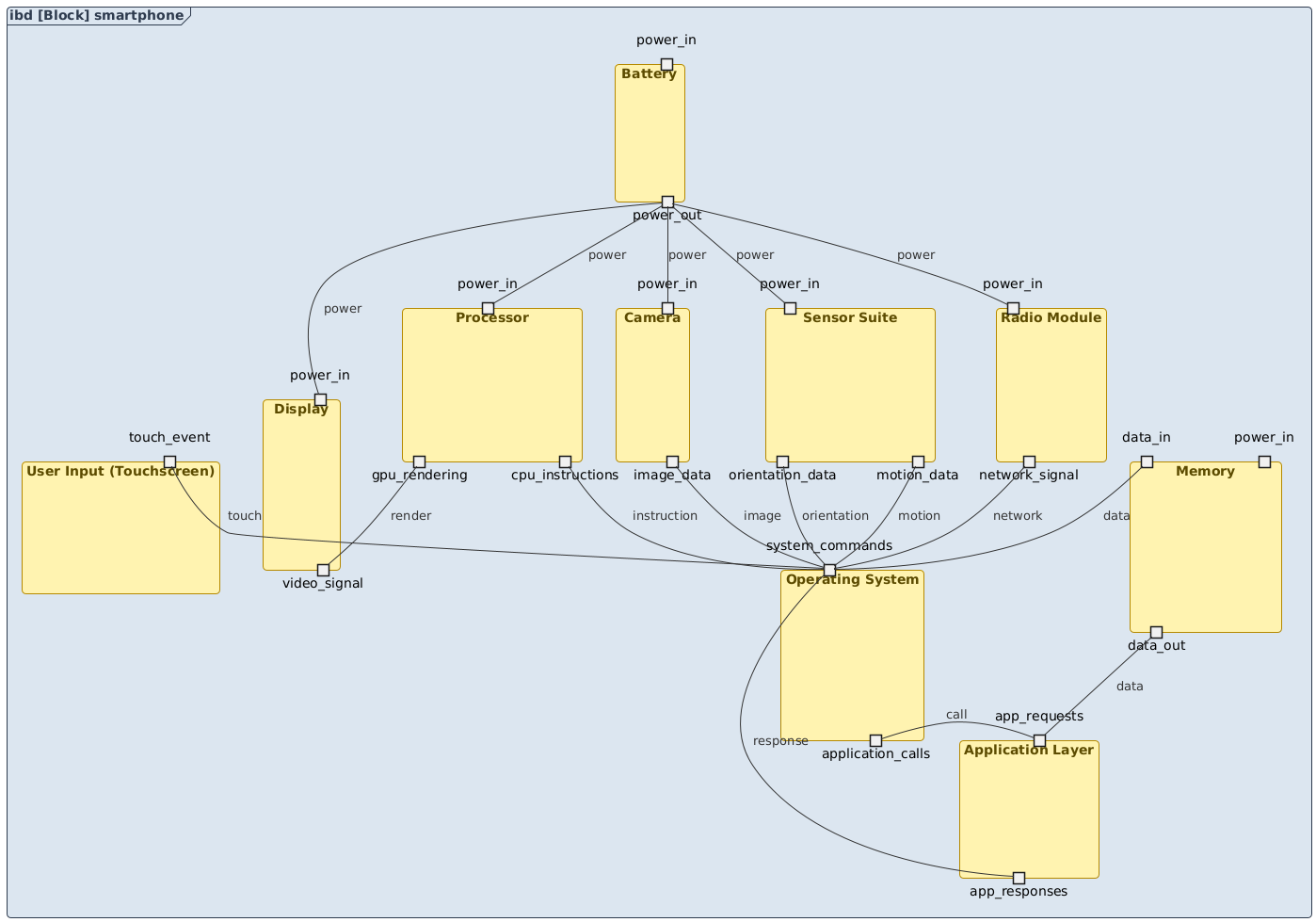Click the application_calls port on Operating System

pos(875,740)
